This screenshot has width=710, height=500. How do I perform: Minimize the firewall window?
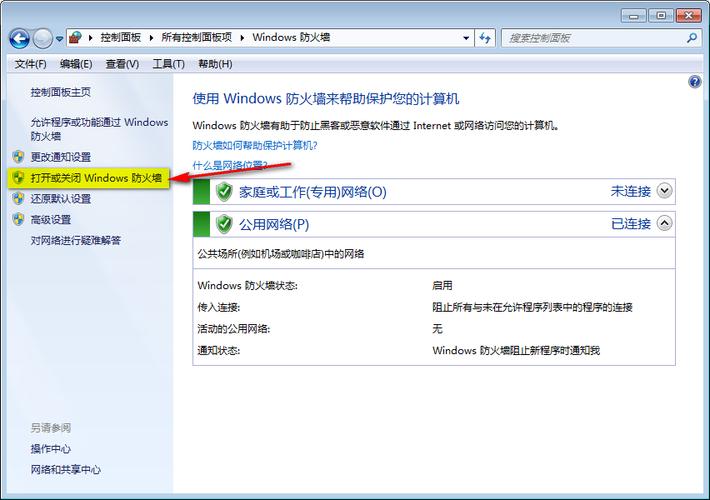[x=634, y=16]
